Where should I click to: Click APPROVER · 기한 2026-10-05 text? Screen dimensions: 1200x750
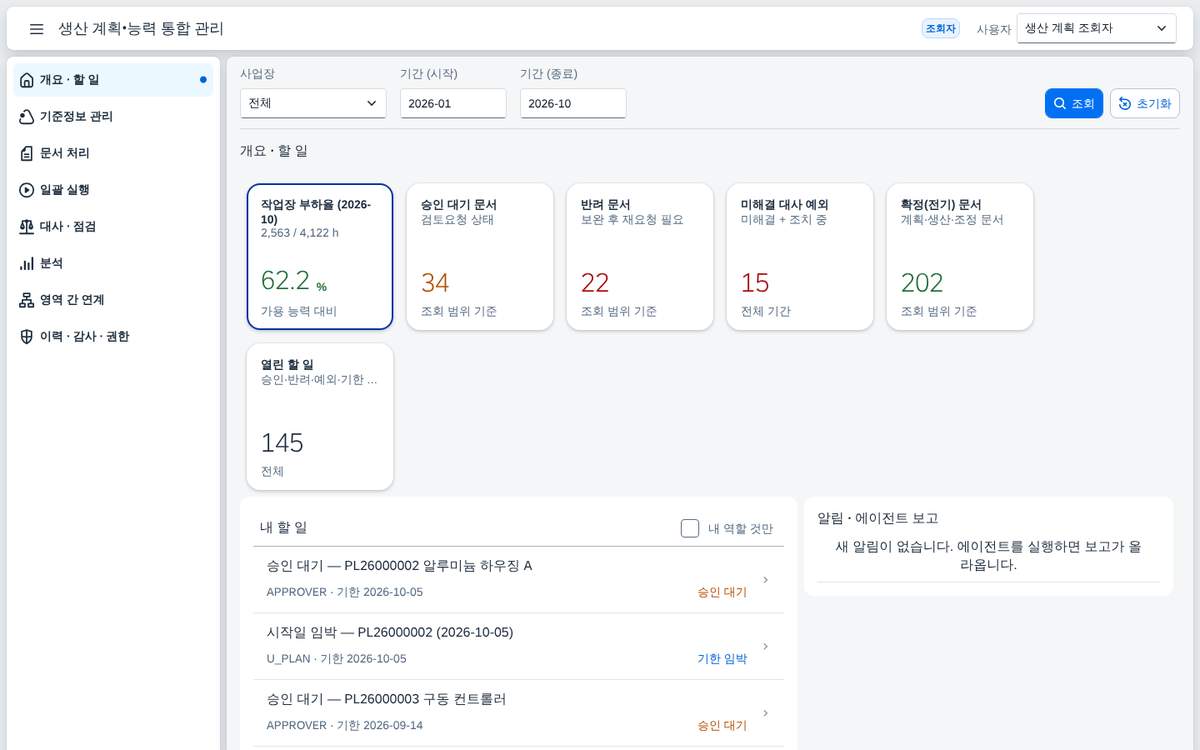pyautogui.click(x=344, y=592)
